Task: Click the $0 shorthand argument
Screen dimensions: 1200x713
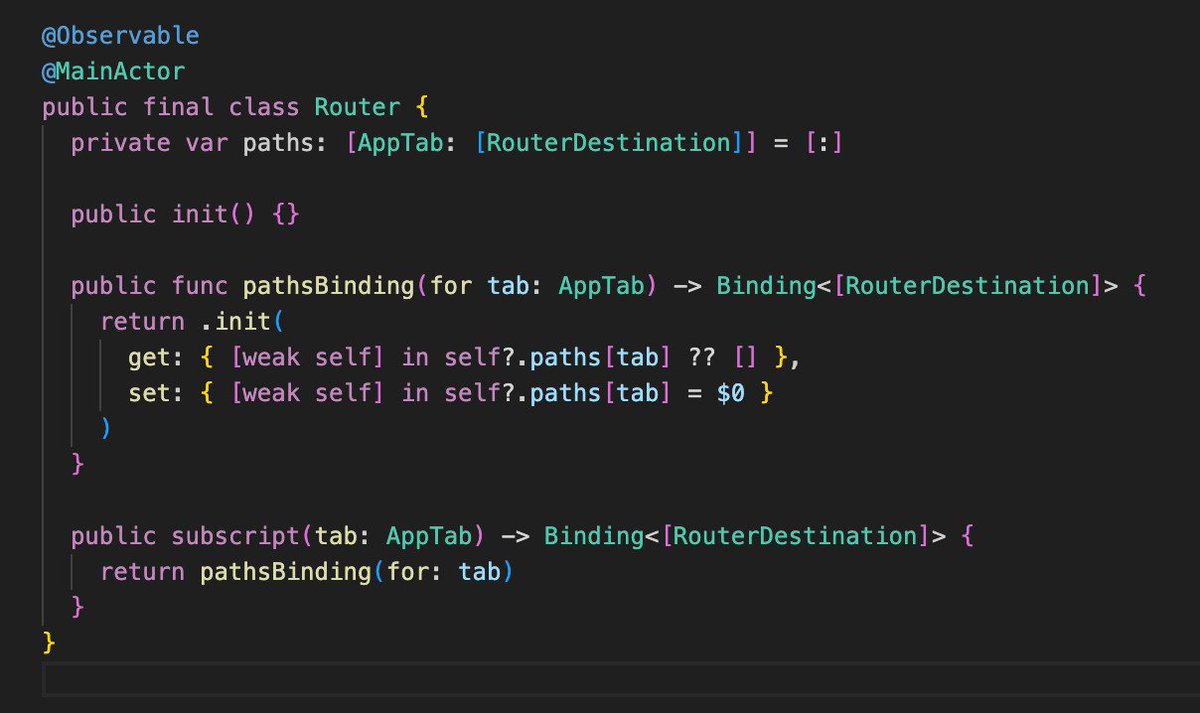Action: click(x=731, y=394)
